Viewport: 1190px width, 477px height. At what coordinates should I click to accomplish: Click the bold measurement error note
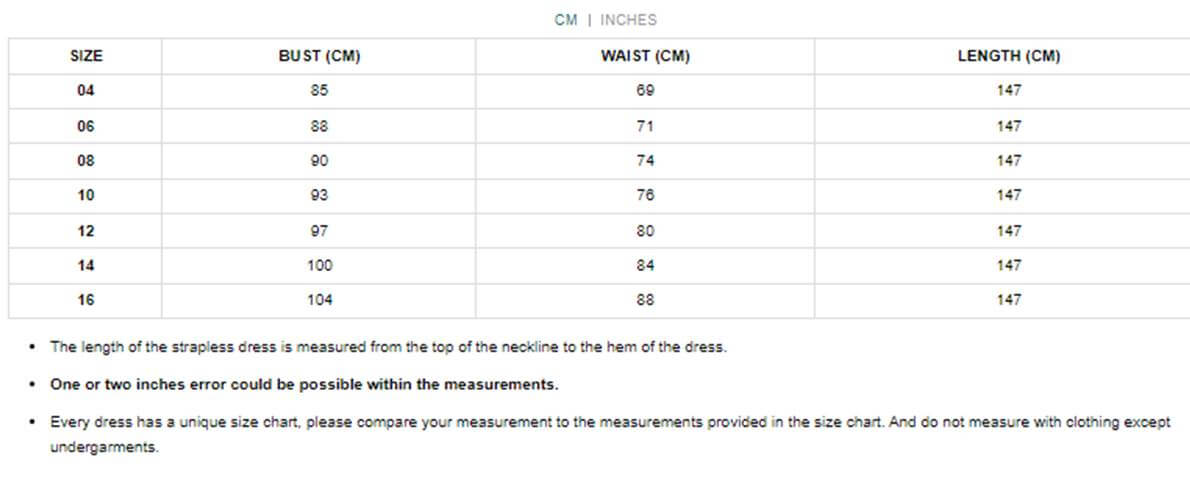pos(304,384)
